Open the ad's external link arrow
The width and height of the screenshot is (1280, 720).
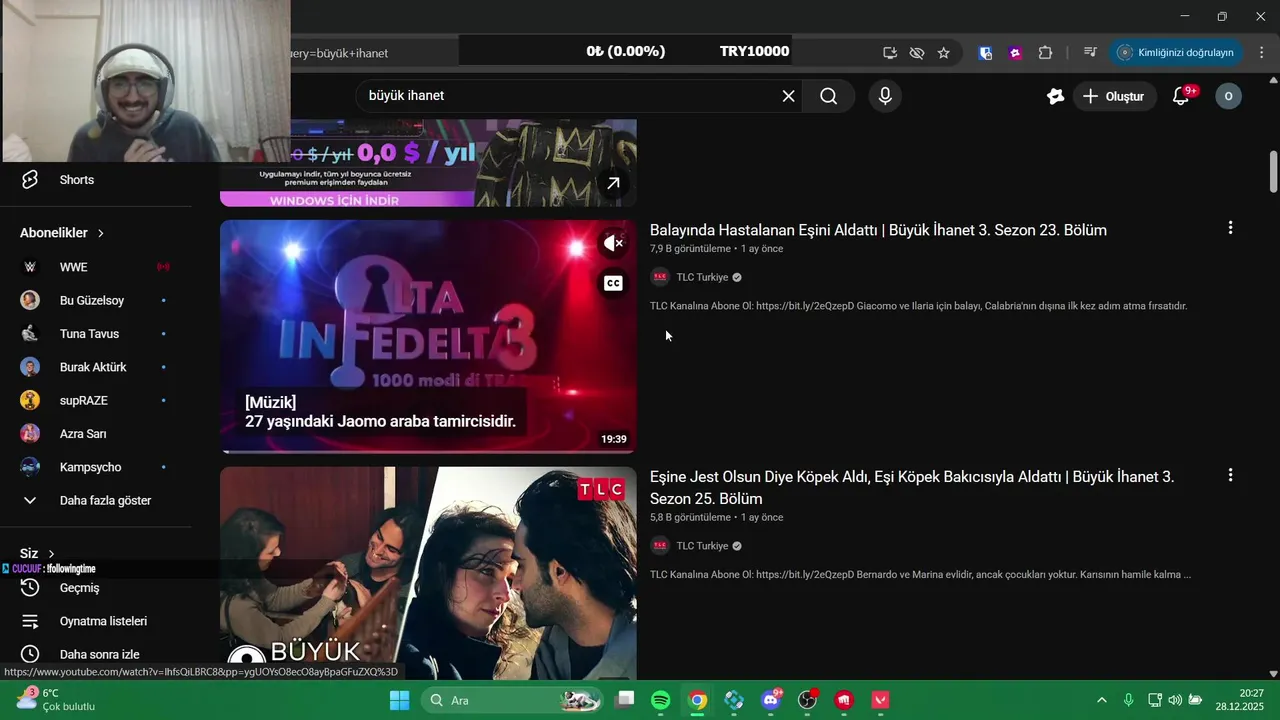[613, 183]
